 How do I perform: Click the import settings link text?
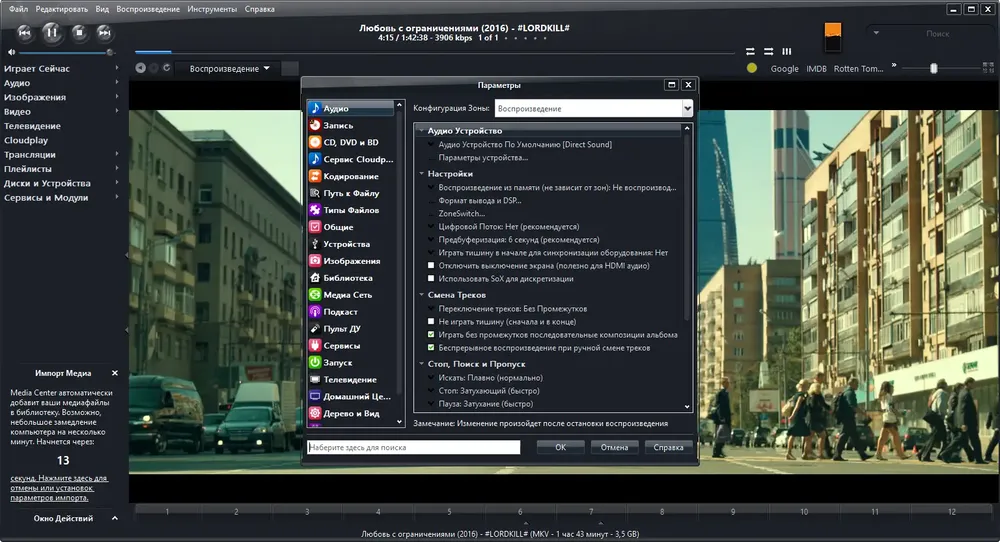[59, 488]
